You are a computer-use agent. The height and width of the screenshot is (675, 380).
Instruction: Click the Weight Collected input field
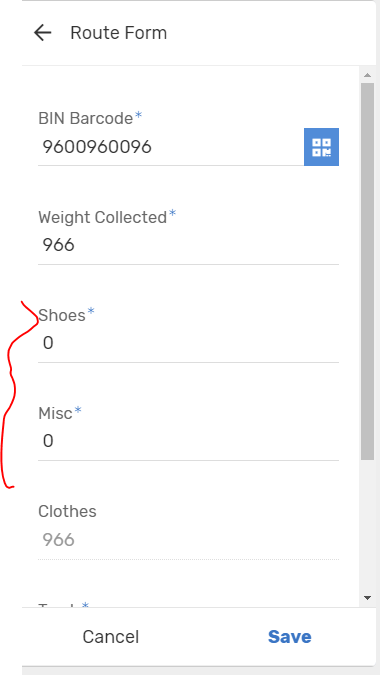188,245
